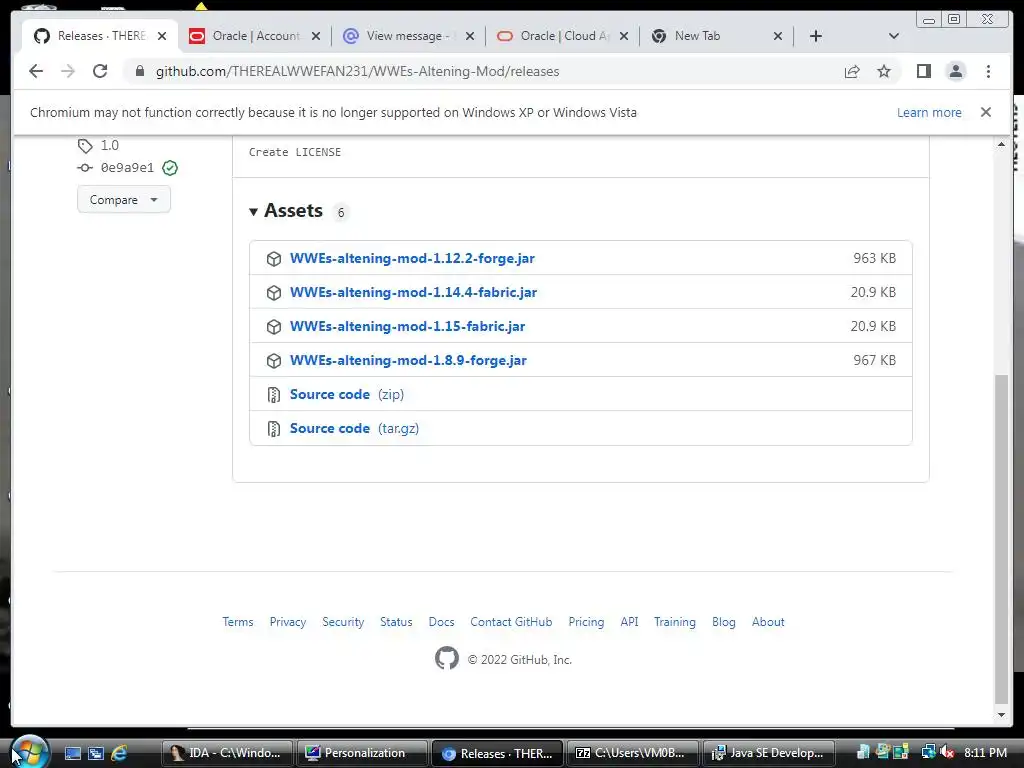Download Source code zip
The image size is (1024, 768).
pos(347,394)
